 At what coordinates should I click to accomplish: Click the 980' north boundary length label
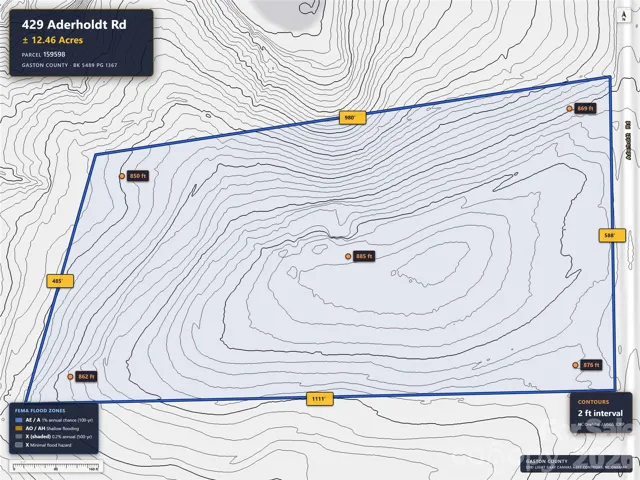click(353, 118)
